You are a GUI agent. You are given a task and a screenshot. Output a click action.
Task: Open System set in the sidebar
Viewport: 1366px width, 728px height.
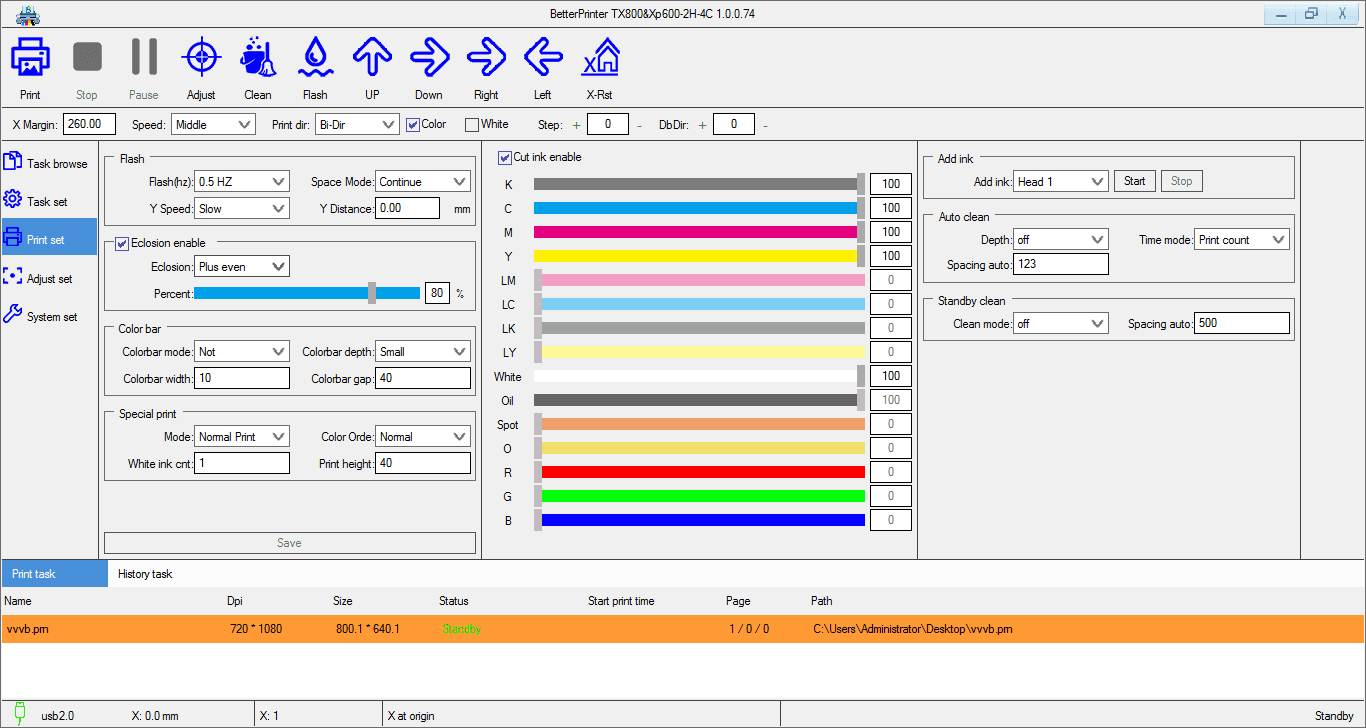49,317
